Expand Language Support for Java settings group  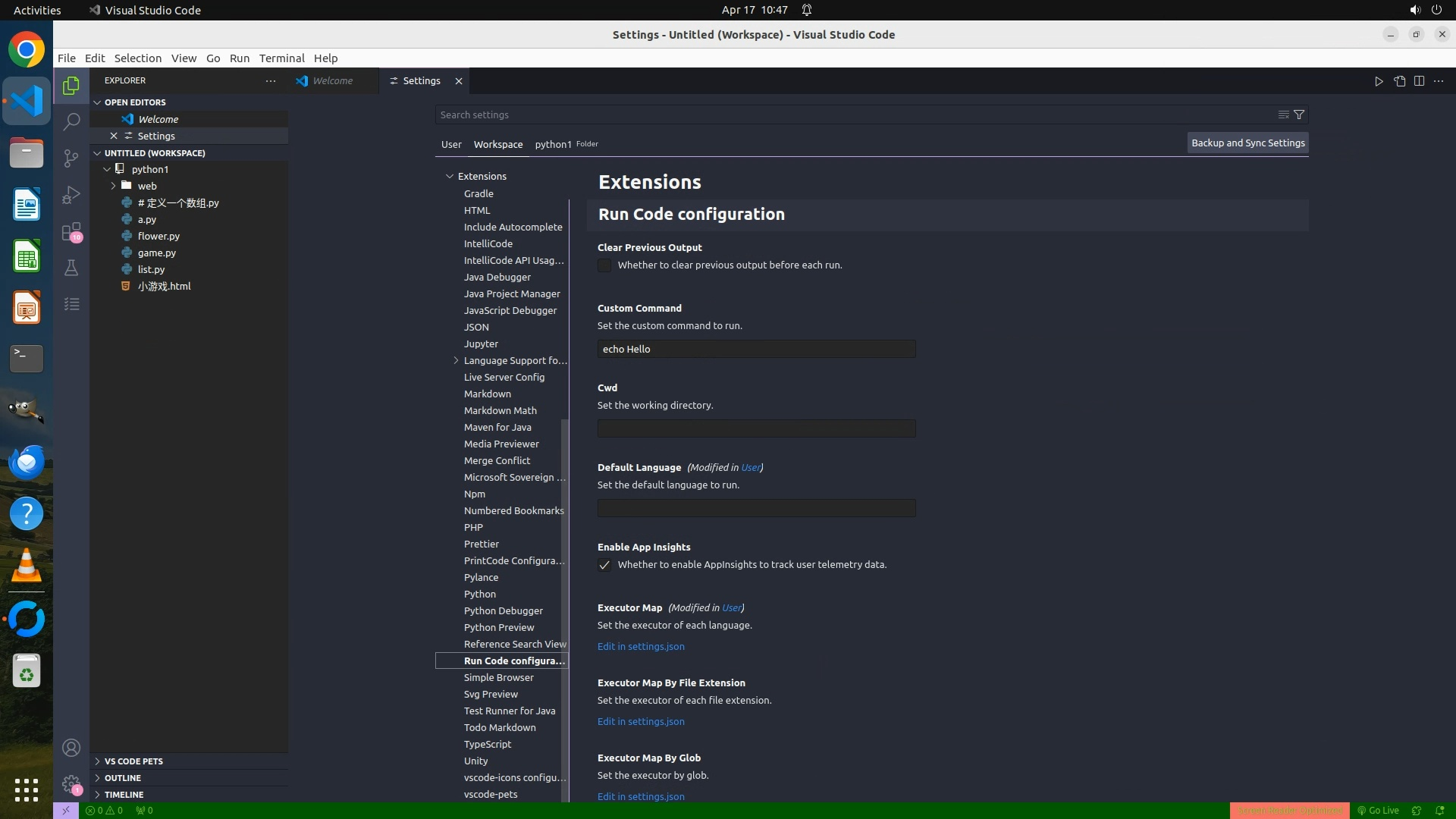456,360
